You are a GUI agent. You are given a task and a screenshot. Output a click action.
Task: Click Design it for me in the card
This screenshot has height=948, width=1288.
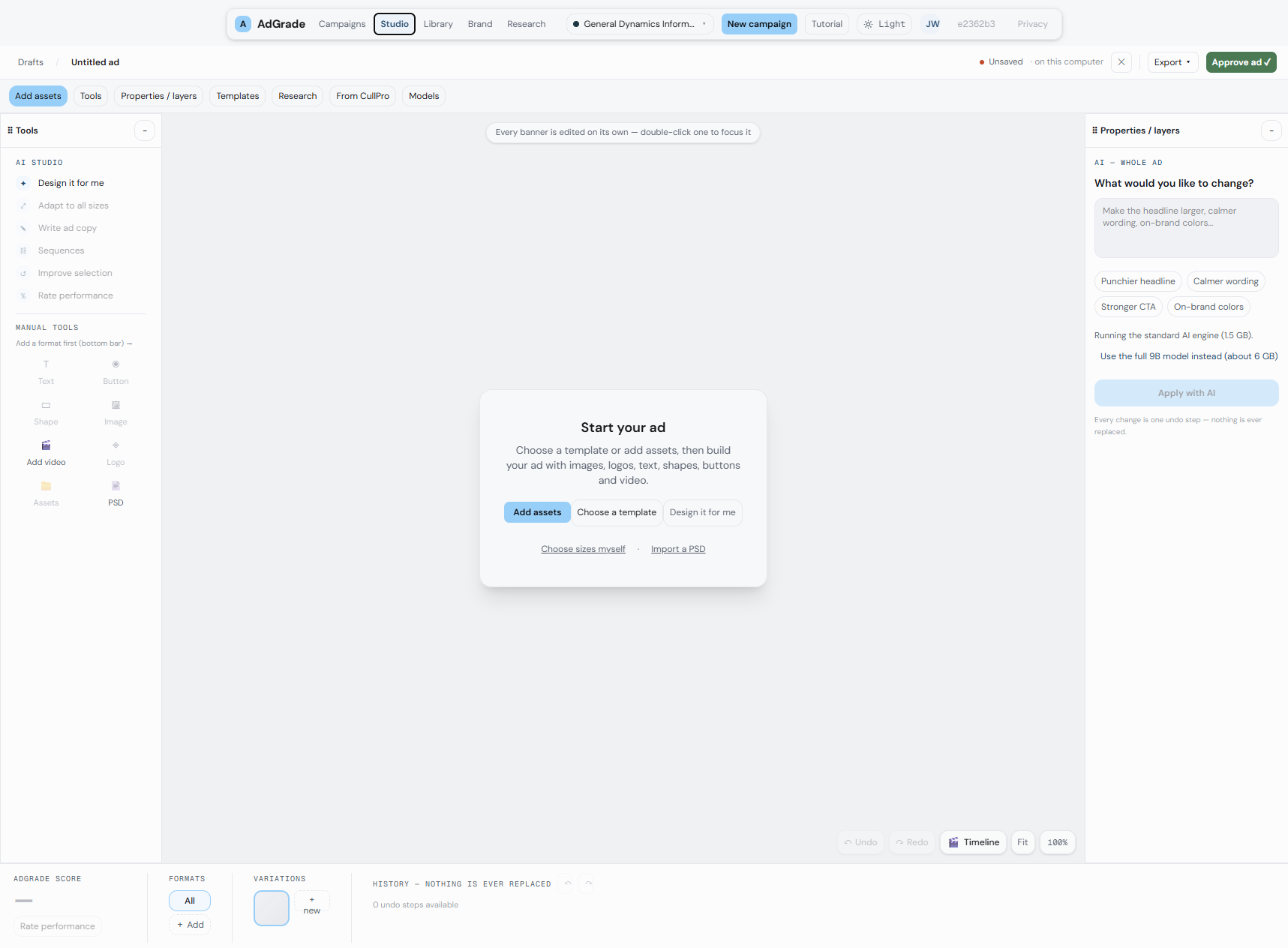pyautogui.click(x=702, y=512)
